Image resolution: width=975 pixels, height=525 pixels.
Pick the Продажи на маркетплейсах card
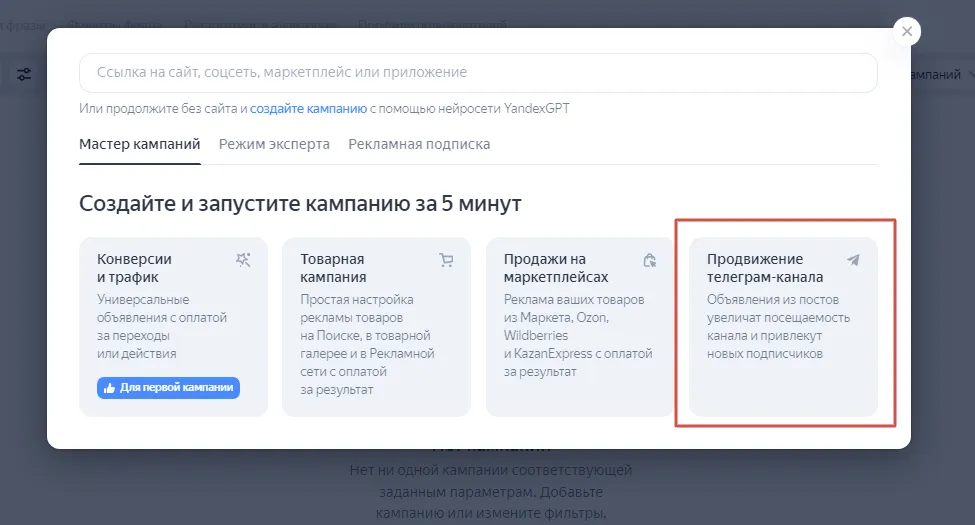click(580, 327)
